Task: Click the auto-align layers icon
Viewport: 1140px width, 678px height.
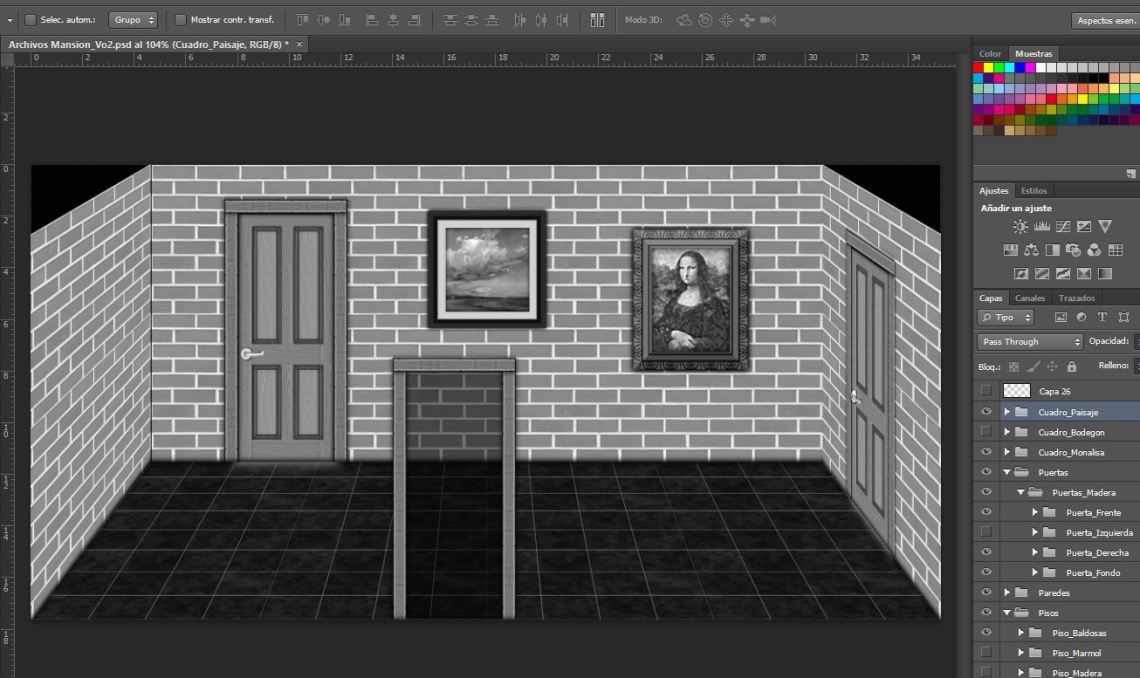Action: click(x=597, y=20)
